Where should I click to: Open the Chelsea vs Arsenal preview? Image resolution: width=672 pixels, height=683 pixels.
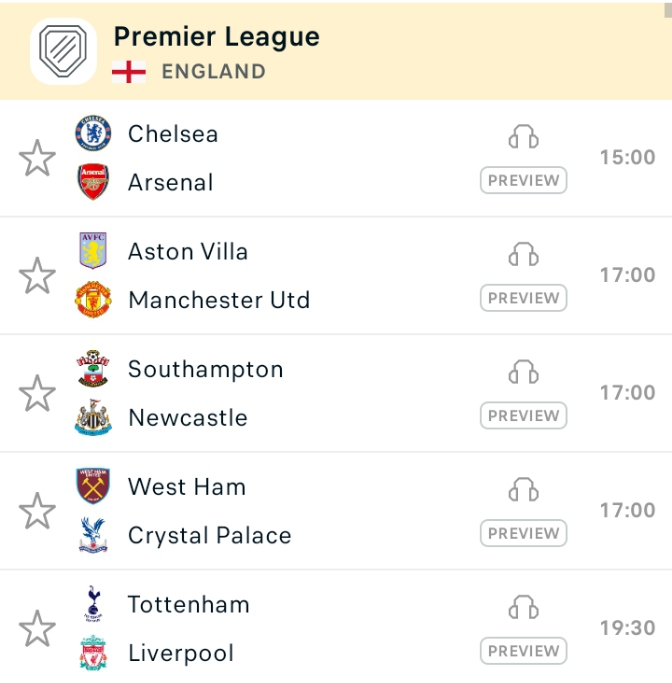[x=523, y=180]
